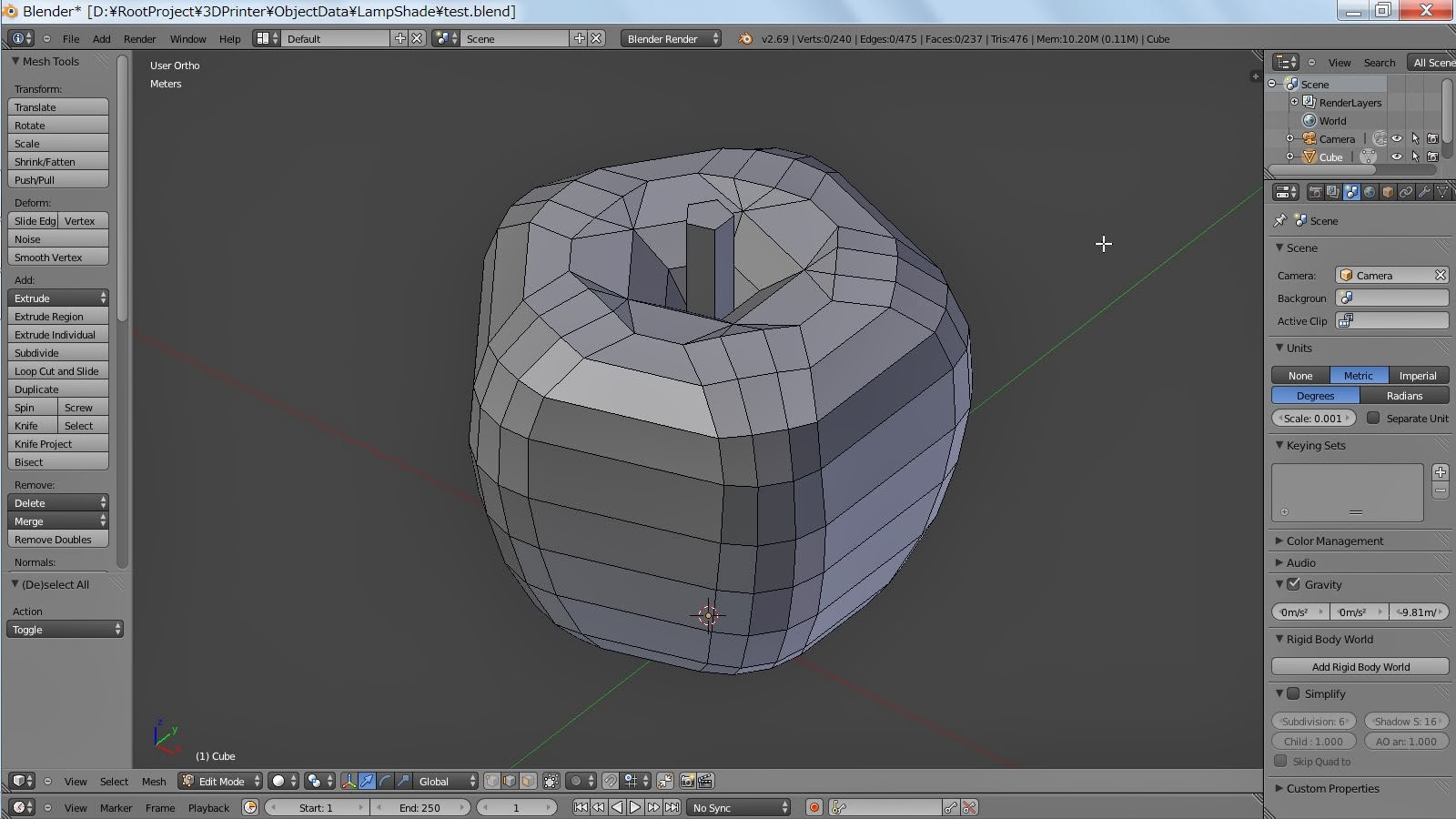The image size is (1456, 819).
Task: Click the limit selection to visible icon
Action: 551,782
